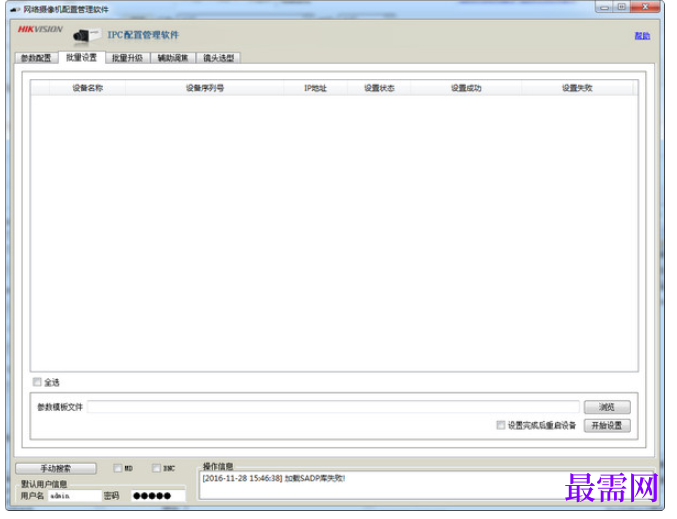Click the 设置成功 column header
The image size is (677, 519).
click(x=466, y=88)
